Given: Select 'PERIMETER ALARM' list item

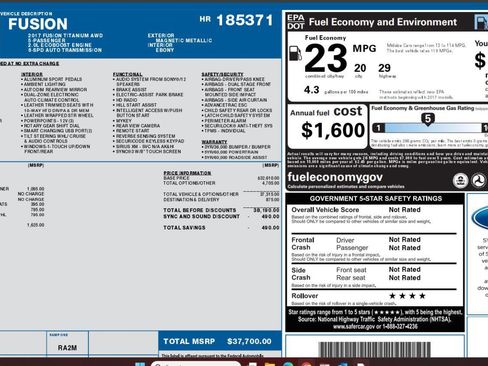Looking at the screenshot, I should click(x=225, y=121).
